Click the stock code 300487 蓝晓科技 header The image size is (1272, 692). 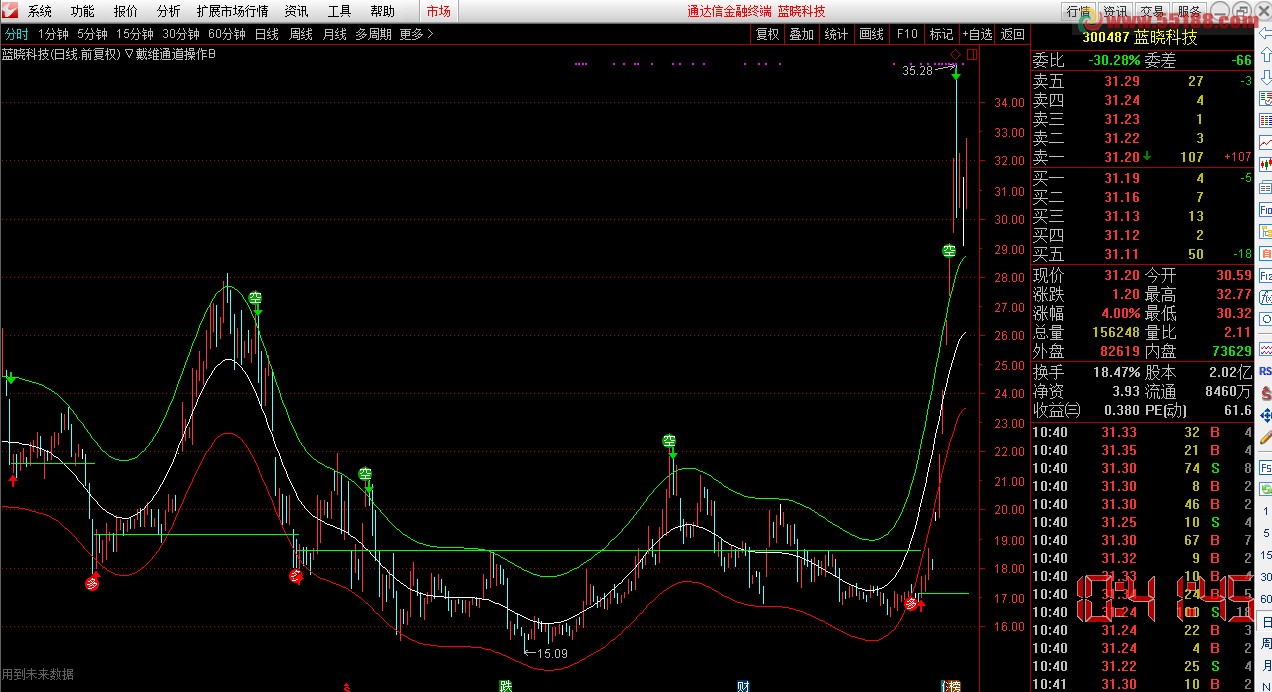pyautogui.click(x=1140, y=38)
